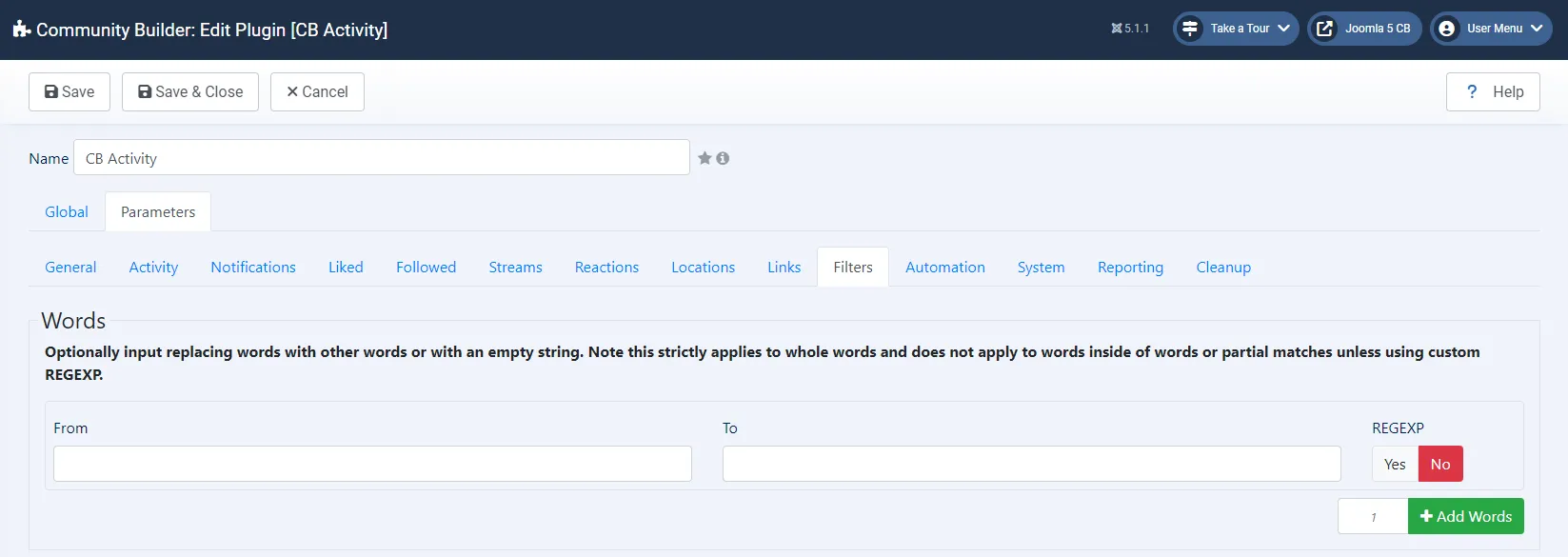This screenshot has width=1568, height=557.
Task: Open the Liked sub-tab
Action: pyautogui.click(x=346, y=267)
